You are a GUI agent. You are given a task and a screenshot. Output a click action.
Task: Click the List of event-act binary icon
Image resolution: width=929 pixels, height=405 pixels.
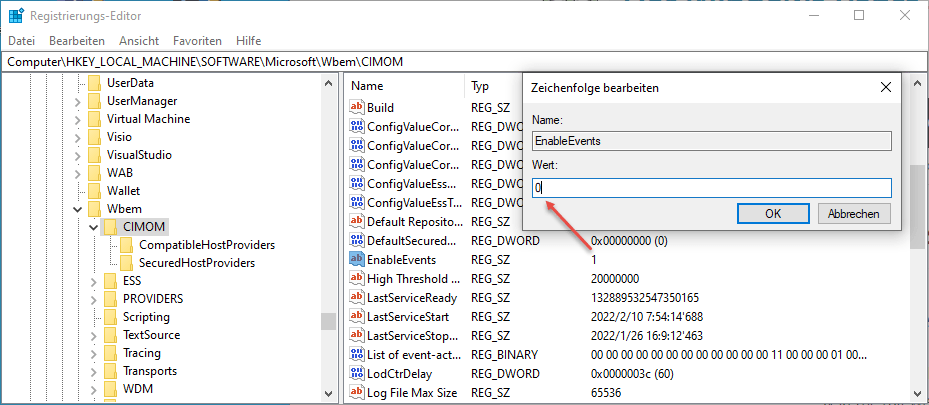(357, 355)
